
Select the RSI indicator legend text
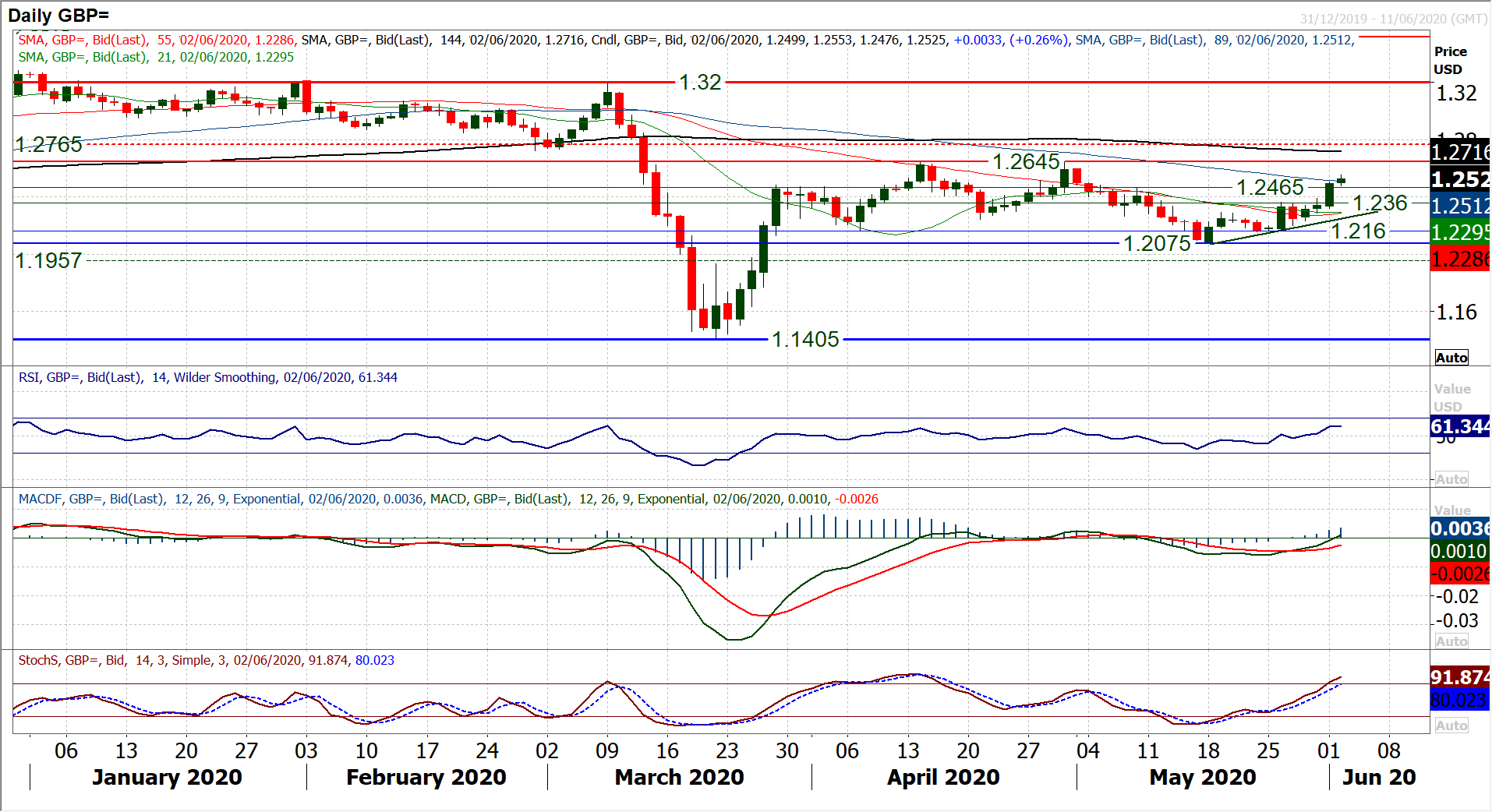click(207, 377)
